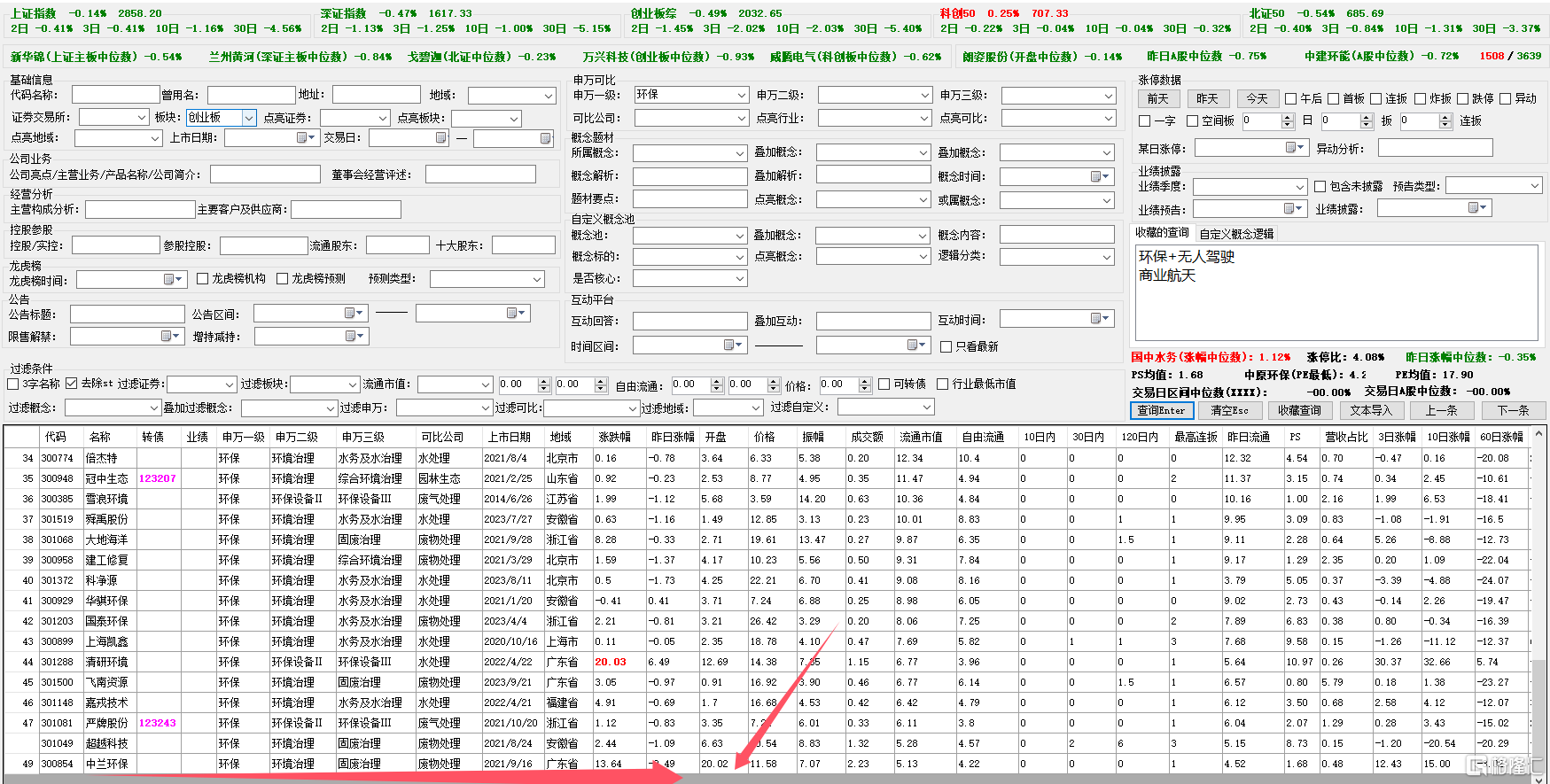Tick the 龙虎榜预测 checkbox
Screen dimensions: 1550x784
(283, 278)
